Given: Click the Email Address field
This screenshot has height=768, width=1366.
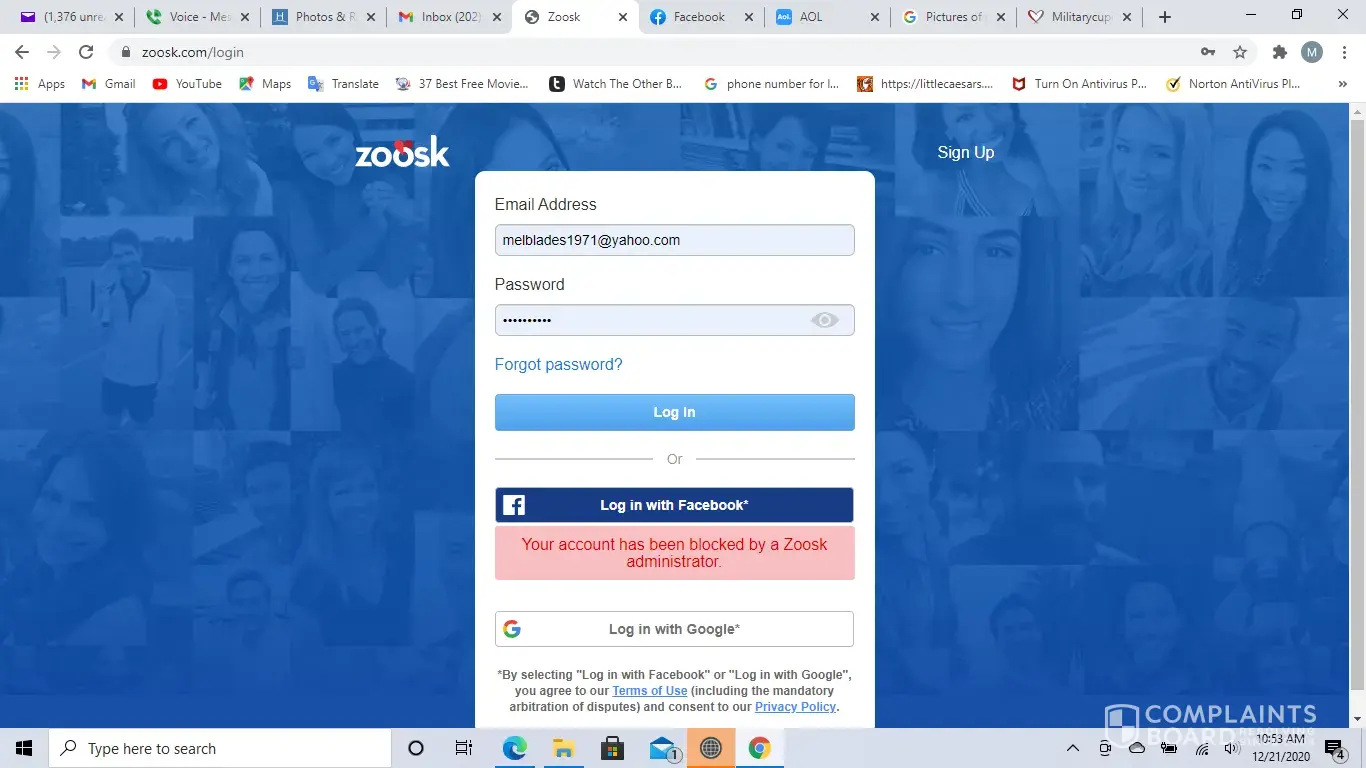Looking at the screenshot, I should tap(675, 240).
